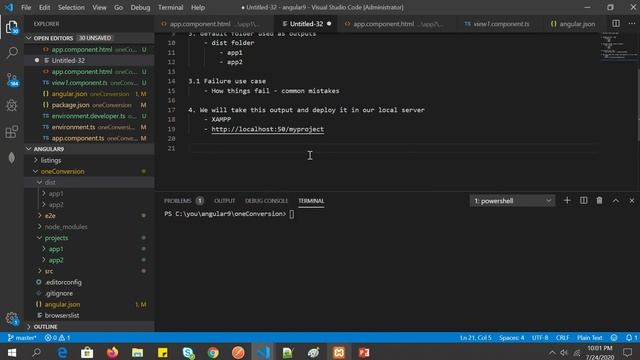Split the terminal panel
This screenshot has height=360, width=640.
[583, 200]
